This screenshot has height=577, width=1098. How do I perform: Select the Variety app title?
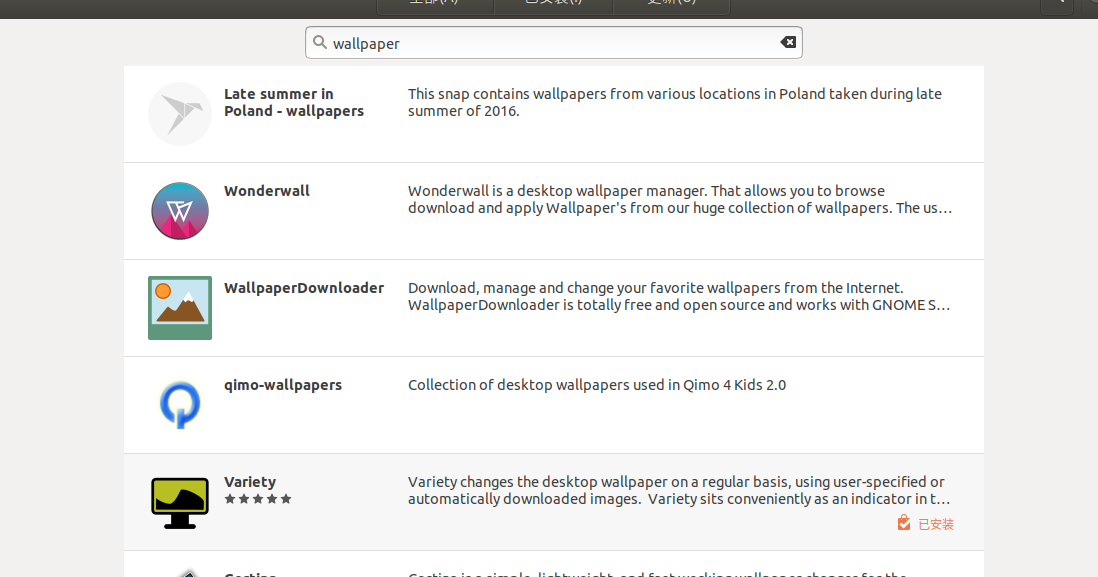tap(250, 482)
